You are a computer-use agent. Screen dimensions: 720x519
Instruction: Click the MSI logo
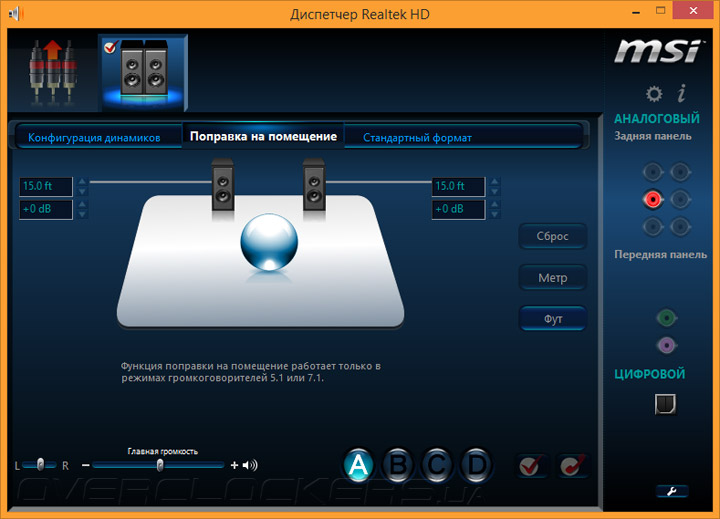point(658,51)
